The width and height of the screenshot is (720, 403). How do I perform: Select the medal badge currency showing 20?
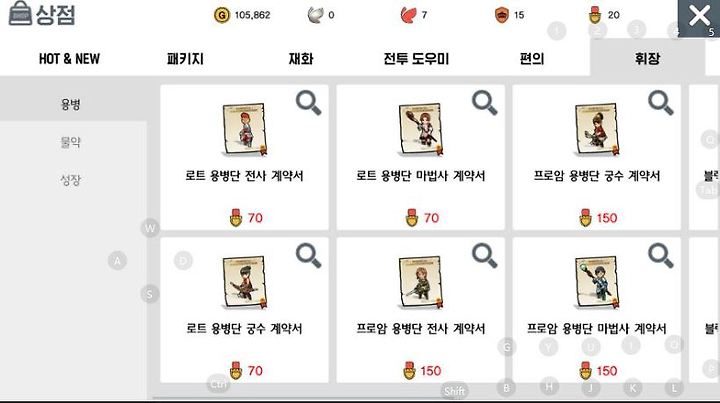pos(595,15)
